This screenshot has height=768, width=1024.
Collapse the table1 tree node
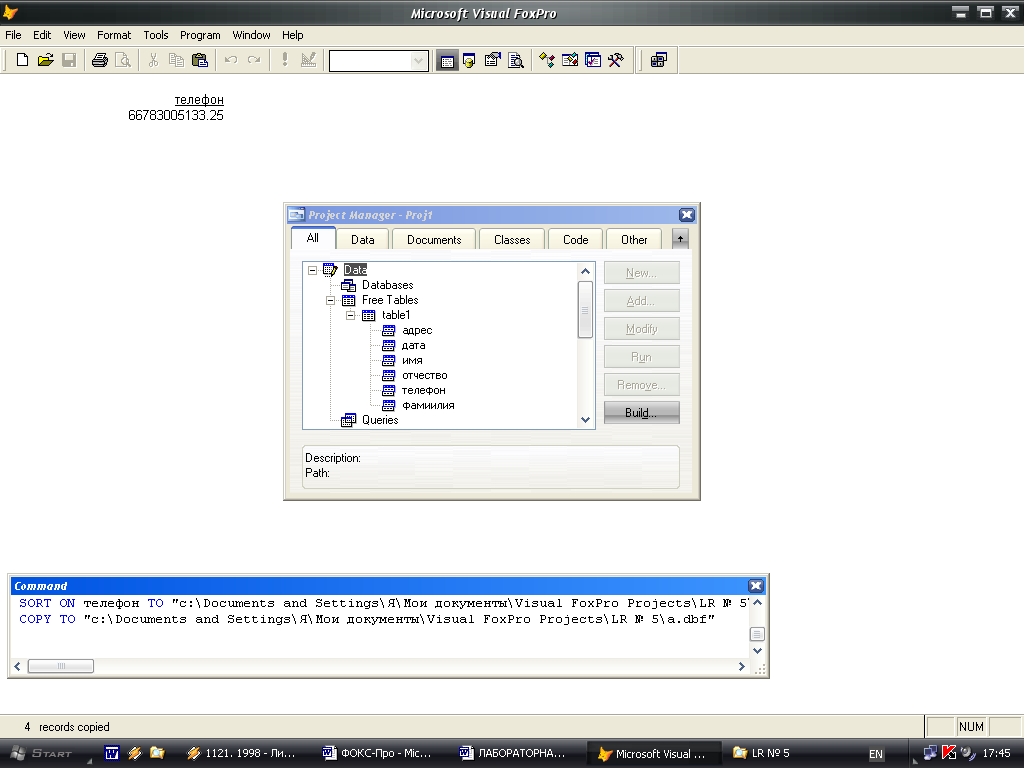point(351,315)
